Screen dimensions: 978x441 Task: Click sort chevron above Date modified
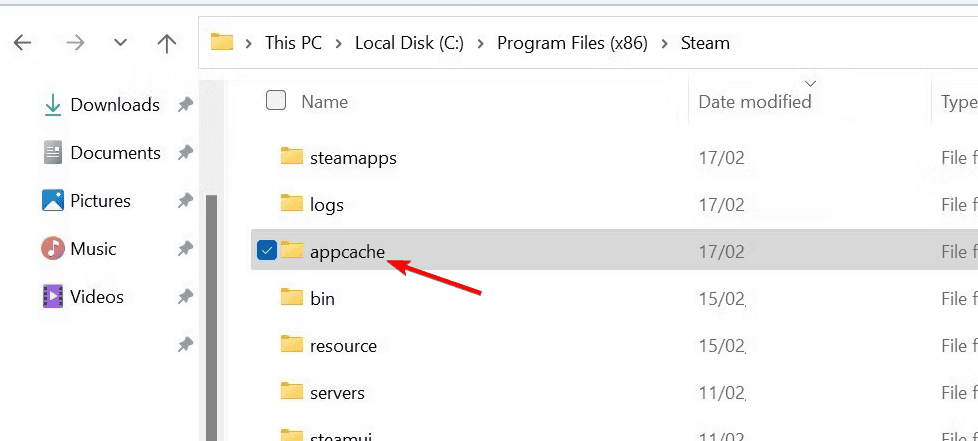pos(811,82)
